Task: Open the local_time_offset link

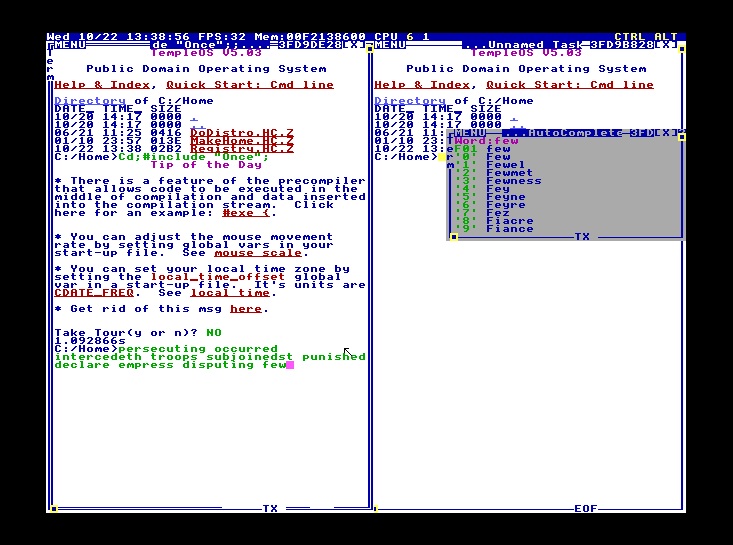Action: 218,277
